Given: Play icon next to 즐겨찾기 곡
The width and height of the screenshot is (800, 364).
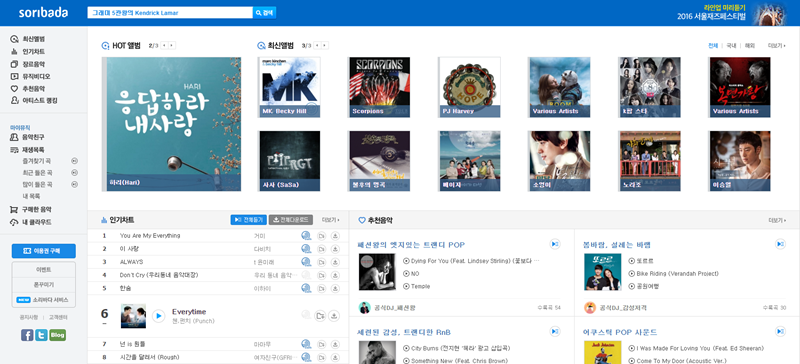Looking at the screenshot, I should (x=74, y=161).
